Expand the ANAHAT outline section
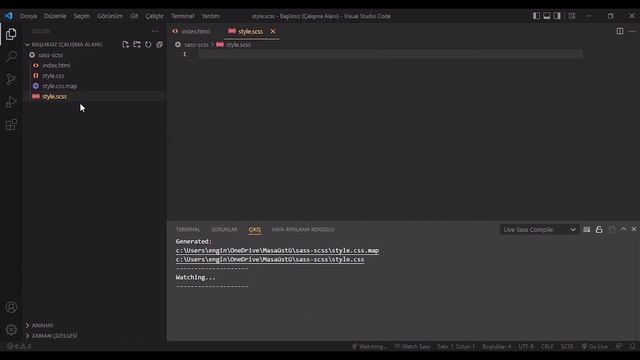Image resolution: width=640 pixels, height=360 pixels. (42, 325)
